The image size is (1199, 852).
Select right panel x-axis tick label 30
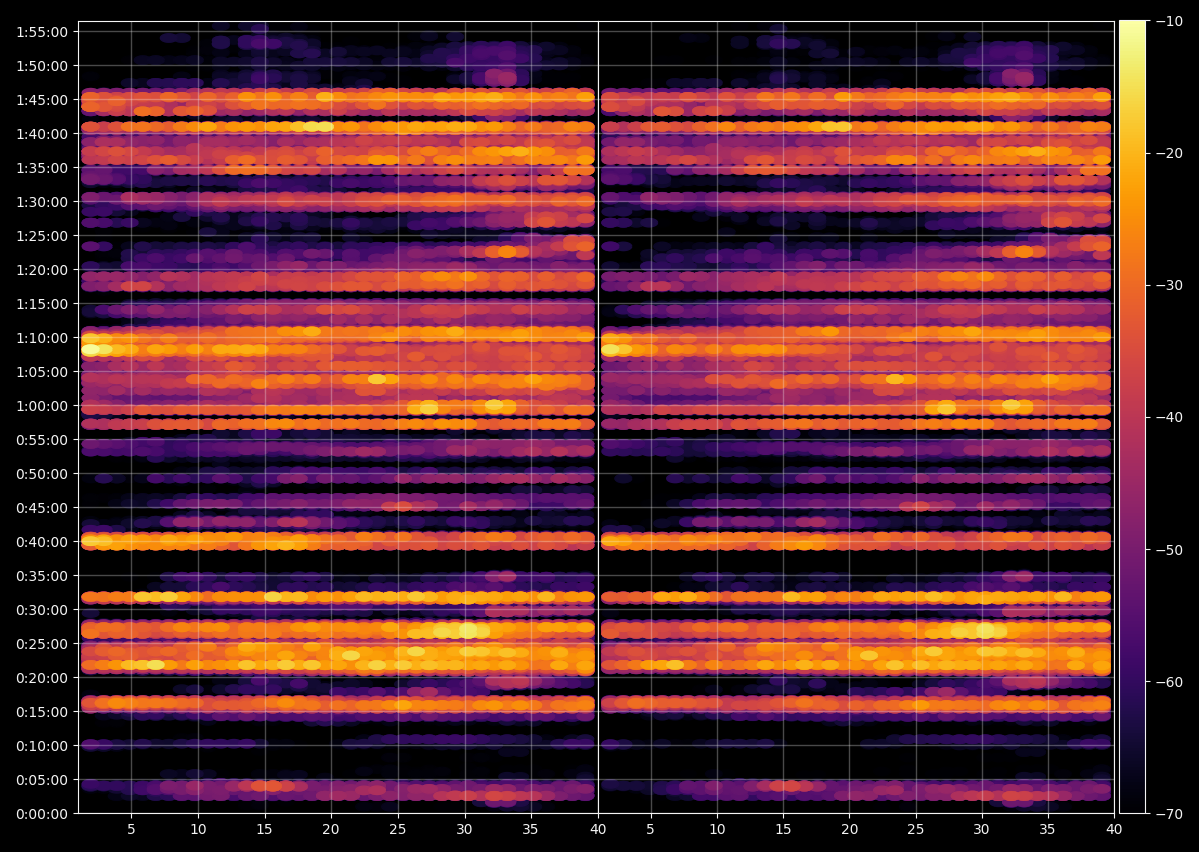coord(982,830)
